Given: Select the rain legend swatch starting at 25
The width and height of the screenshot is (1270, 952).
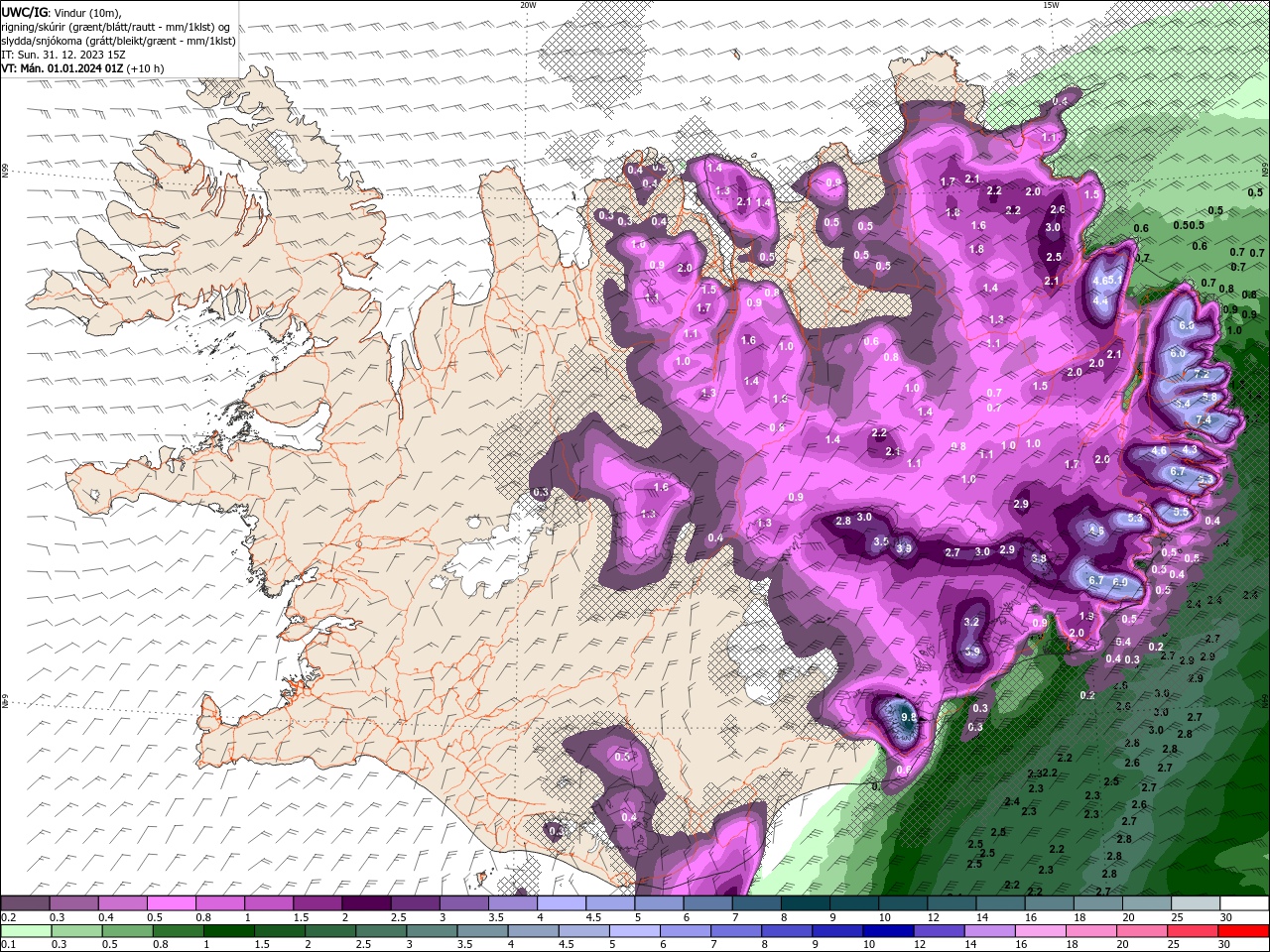Looking at the screenshot, I should [x=1192, y=931].
